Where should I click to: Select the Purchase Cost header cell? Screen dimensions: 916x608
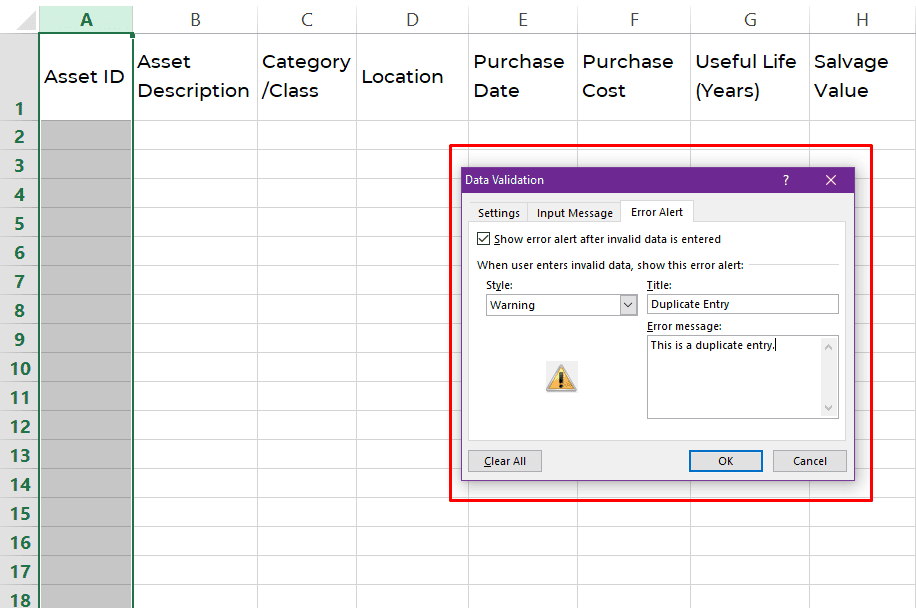pyautogui.click(x=633, y=77)
